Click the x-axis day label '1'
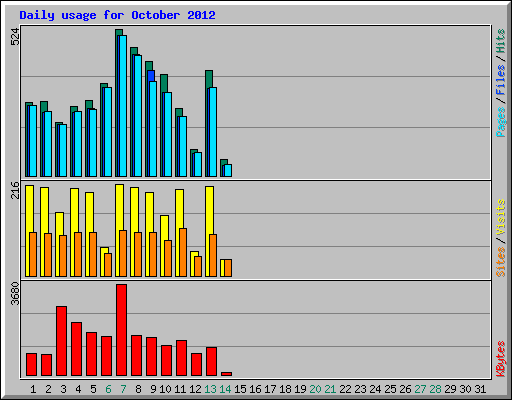Viewport: 512px width, 400px height. (33, 389)
